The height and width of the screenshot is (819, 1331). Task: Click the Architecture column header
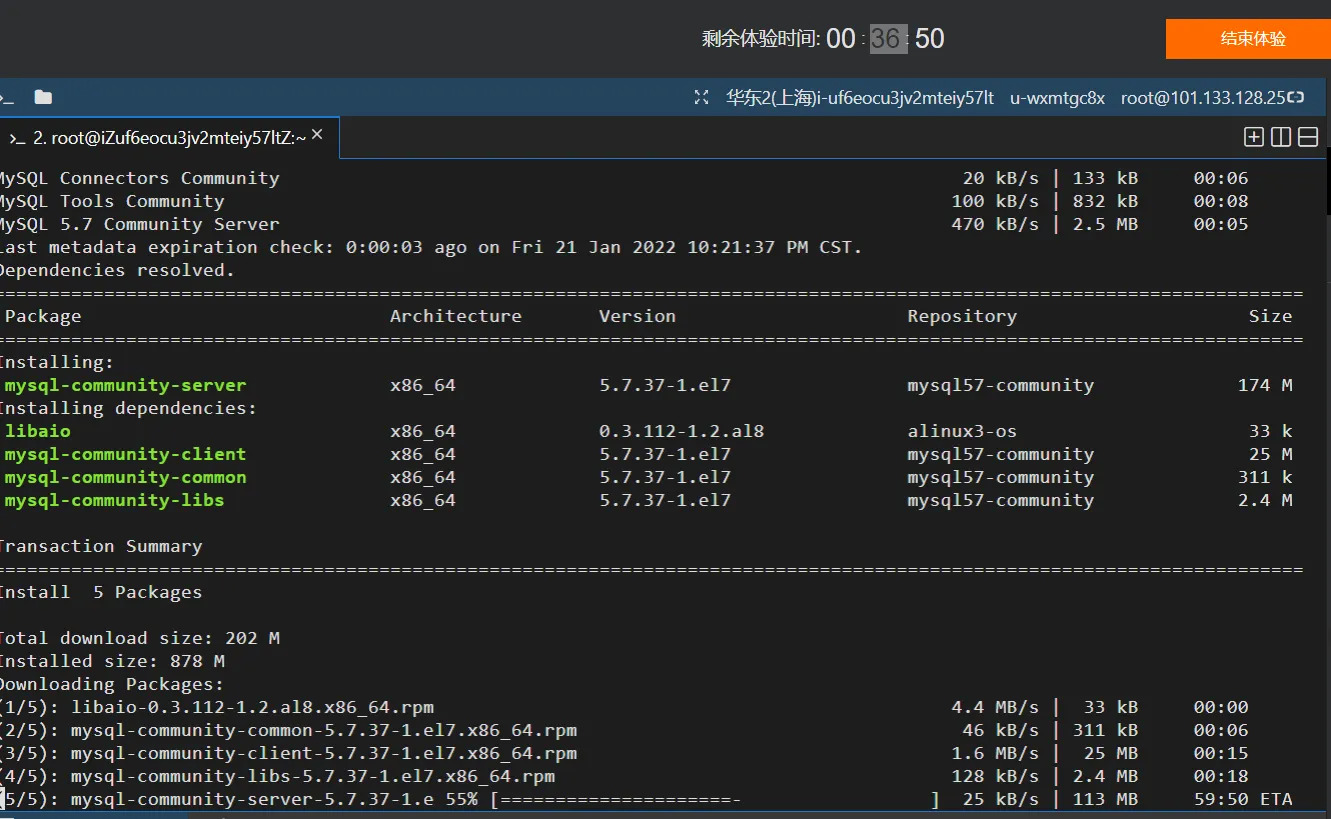pos(456,316)
